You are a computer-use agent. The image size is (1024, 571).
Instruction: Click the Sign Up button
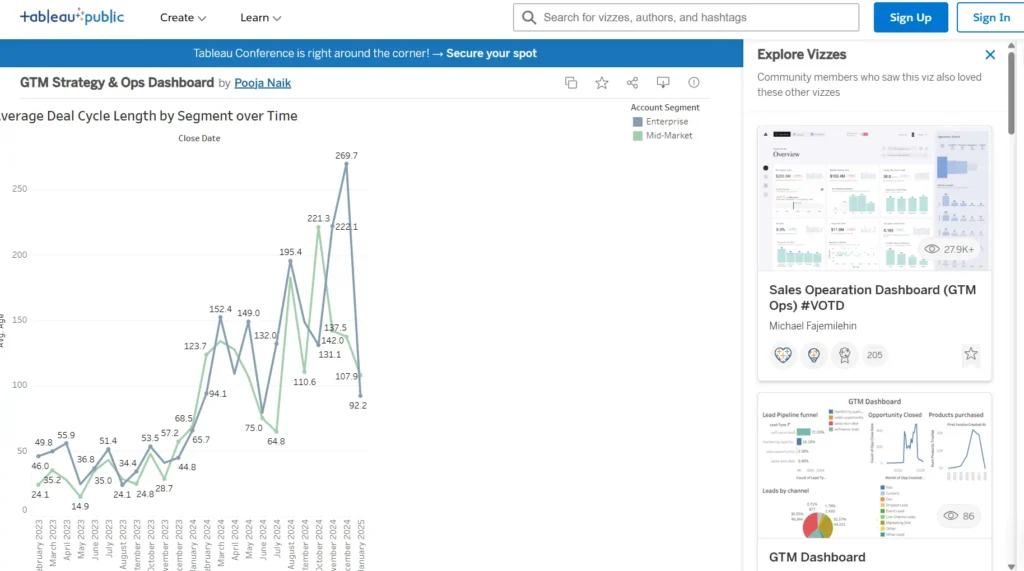click(910, 18)
